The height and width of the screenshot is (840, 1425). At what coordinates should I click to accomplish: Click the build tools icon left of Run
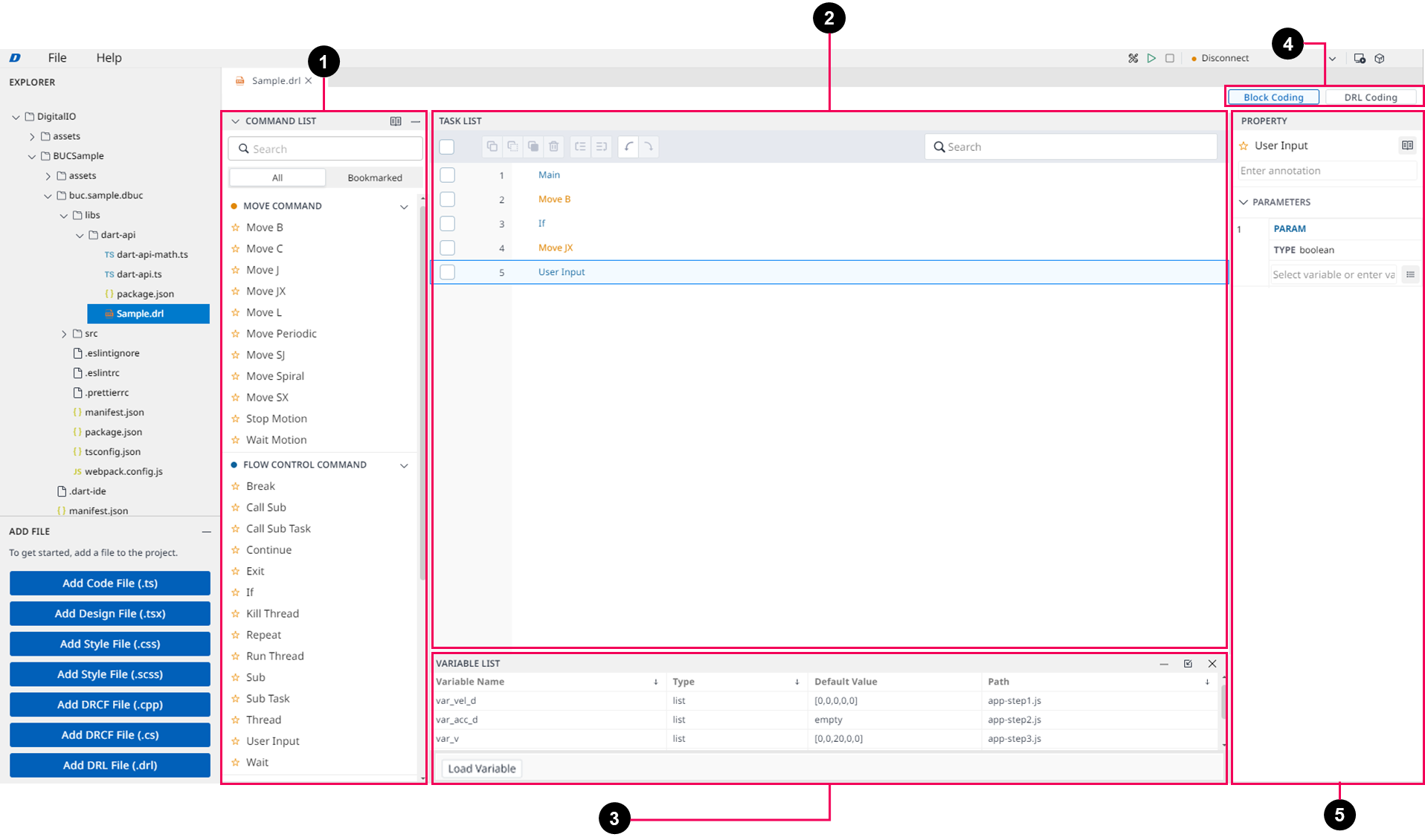click(1133, 58)
